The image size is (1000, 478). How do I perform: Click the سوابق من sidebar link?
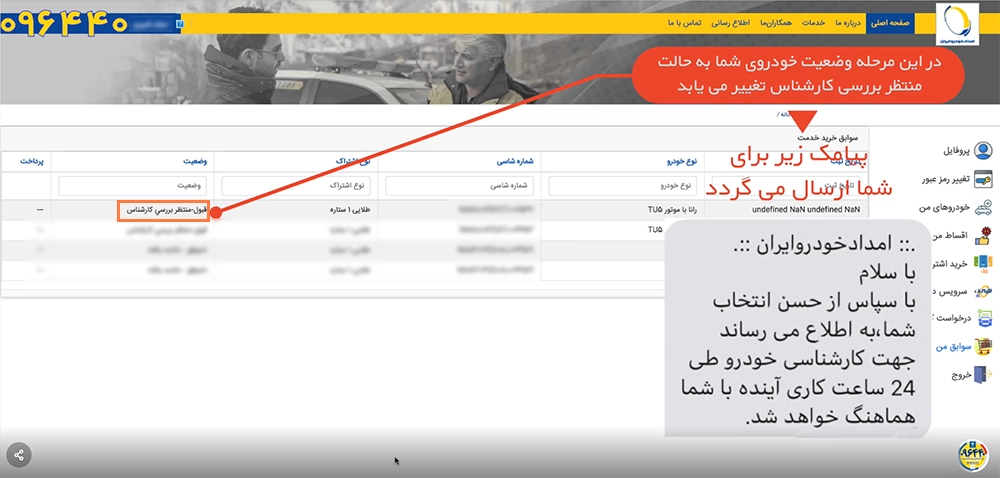(953, 347)
